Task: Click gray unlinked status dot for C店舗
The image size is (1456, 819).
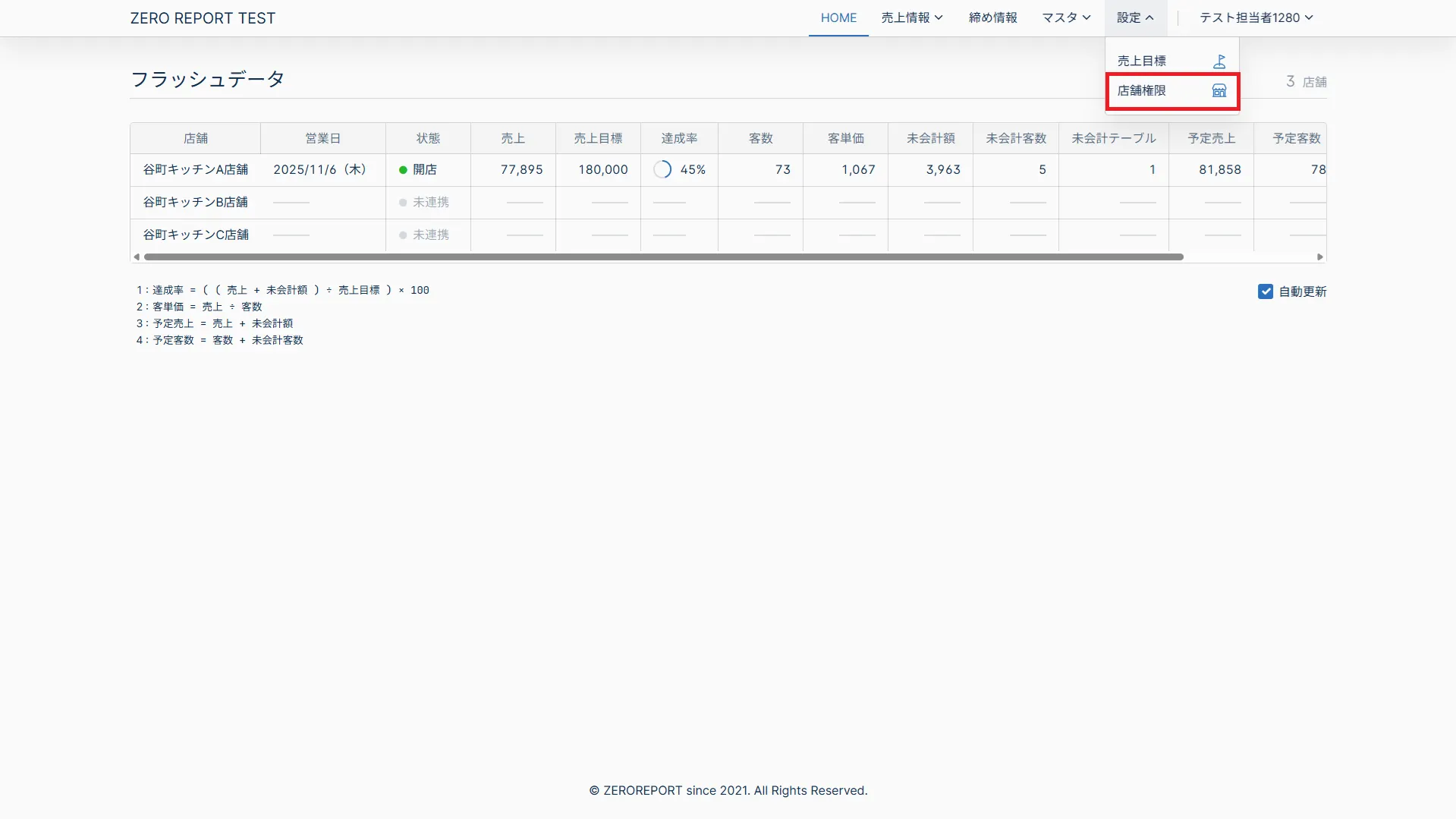Action: (403, 235)
